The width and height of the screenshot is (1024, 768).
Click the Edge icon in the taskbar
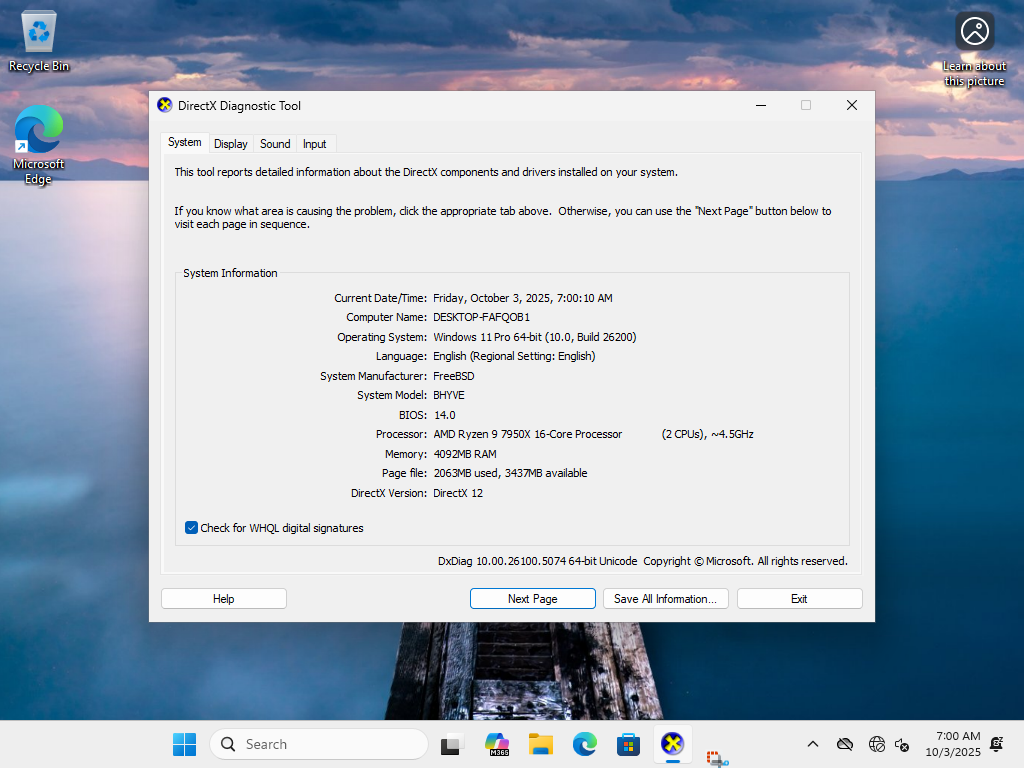[584, 744]
